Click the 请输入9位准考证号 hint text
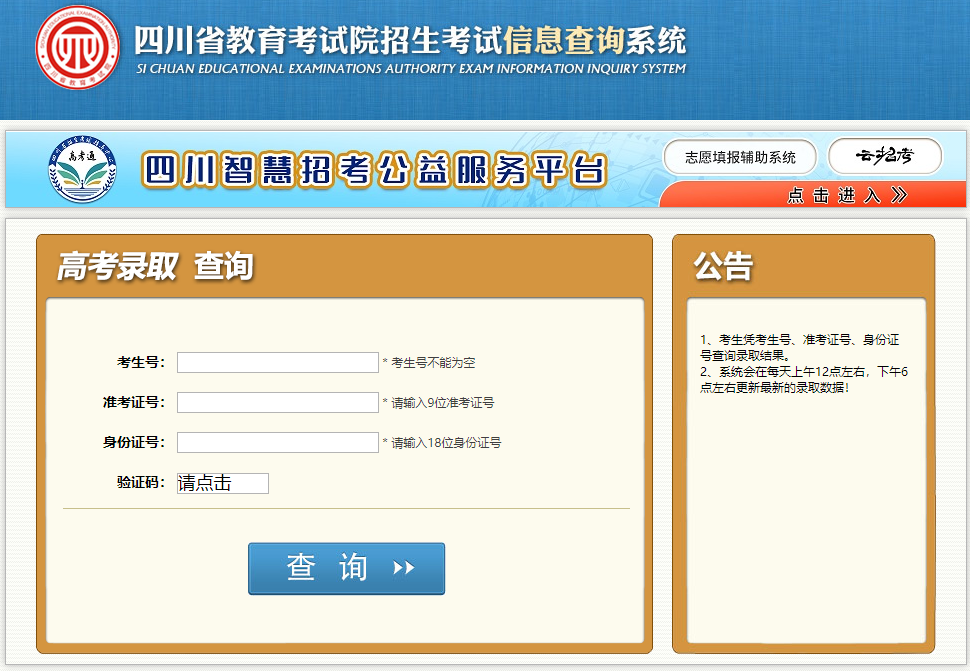Screen dimensions: 970x671 [442, 403]
